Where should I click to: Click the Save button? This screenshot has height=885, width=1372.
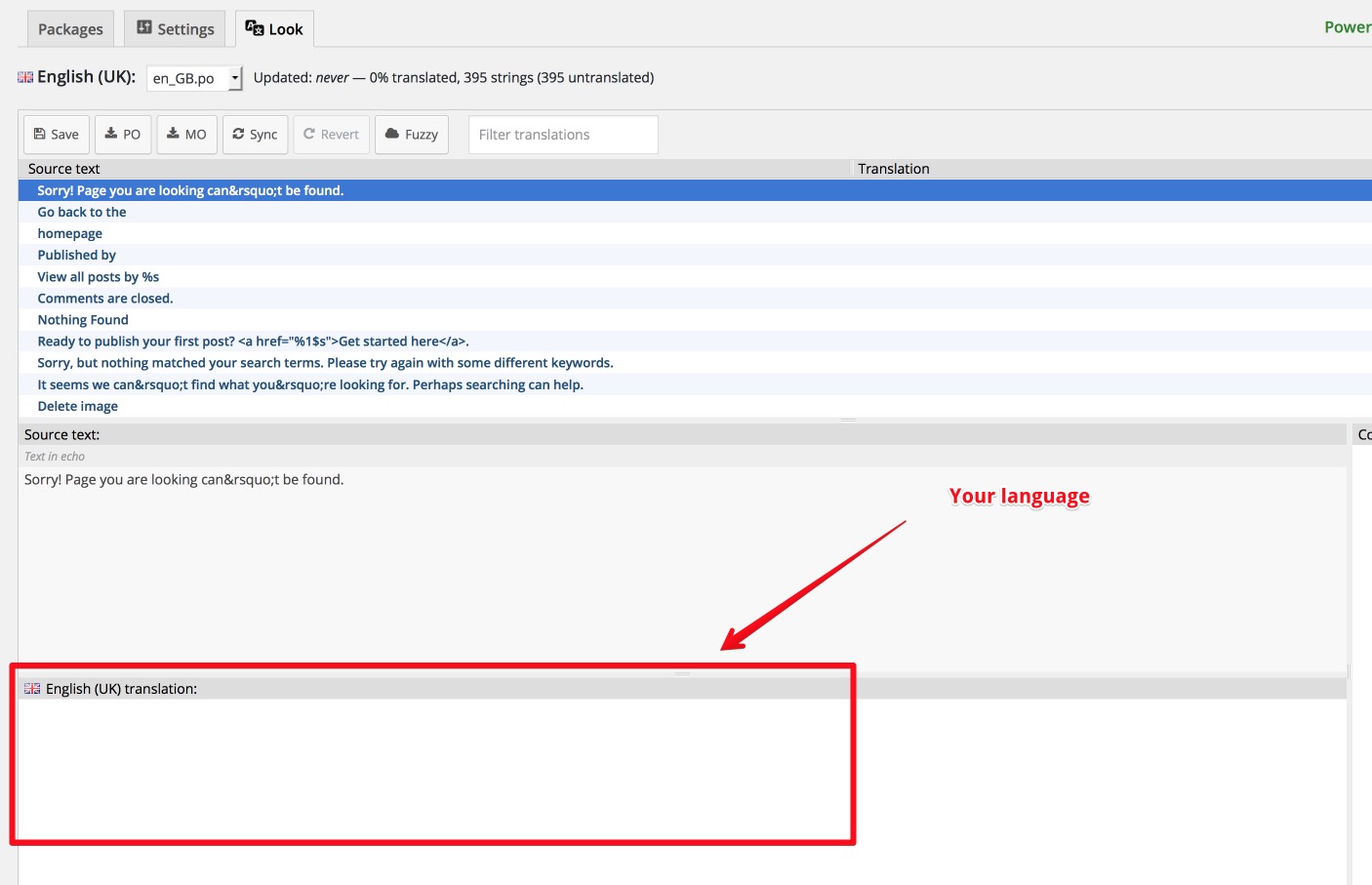[57, 135]
